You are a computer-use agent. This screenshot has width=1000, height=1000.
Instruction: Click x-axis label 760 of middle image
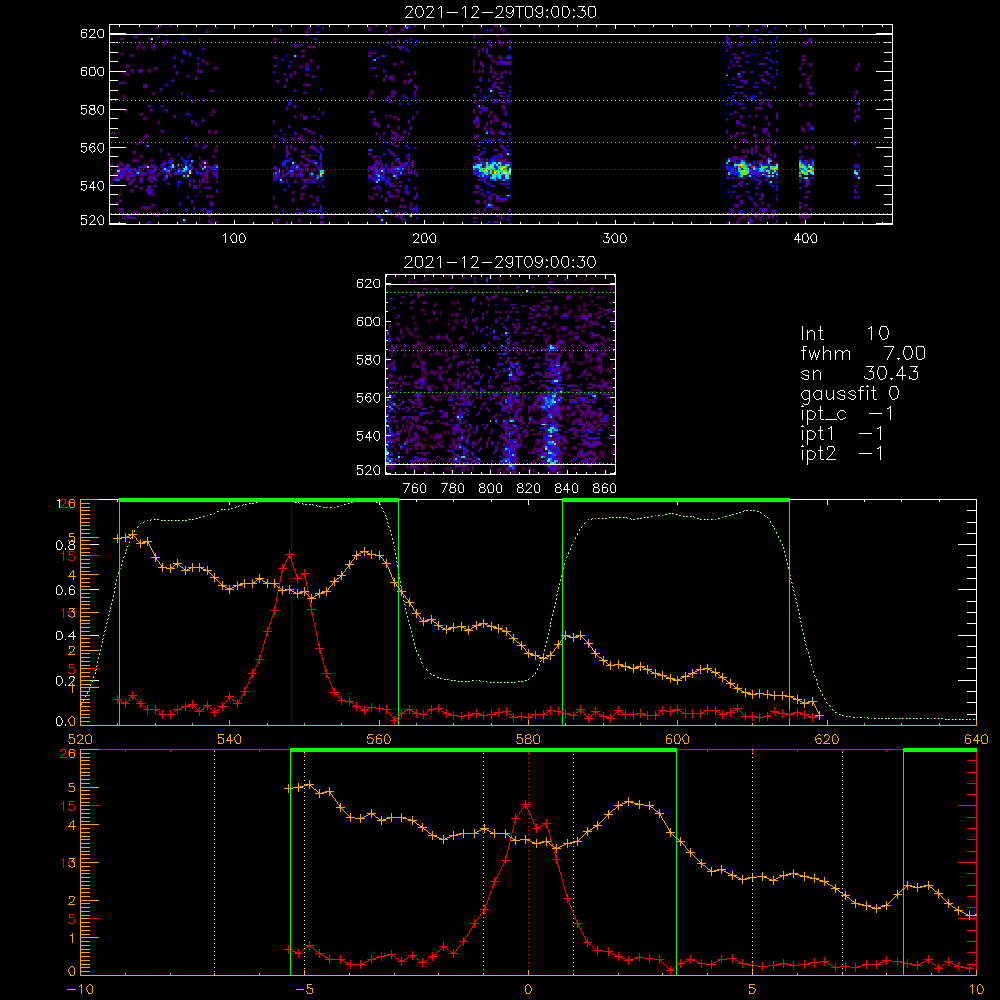click(415, 488)
